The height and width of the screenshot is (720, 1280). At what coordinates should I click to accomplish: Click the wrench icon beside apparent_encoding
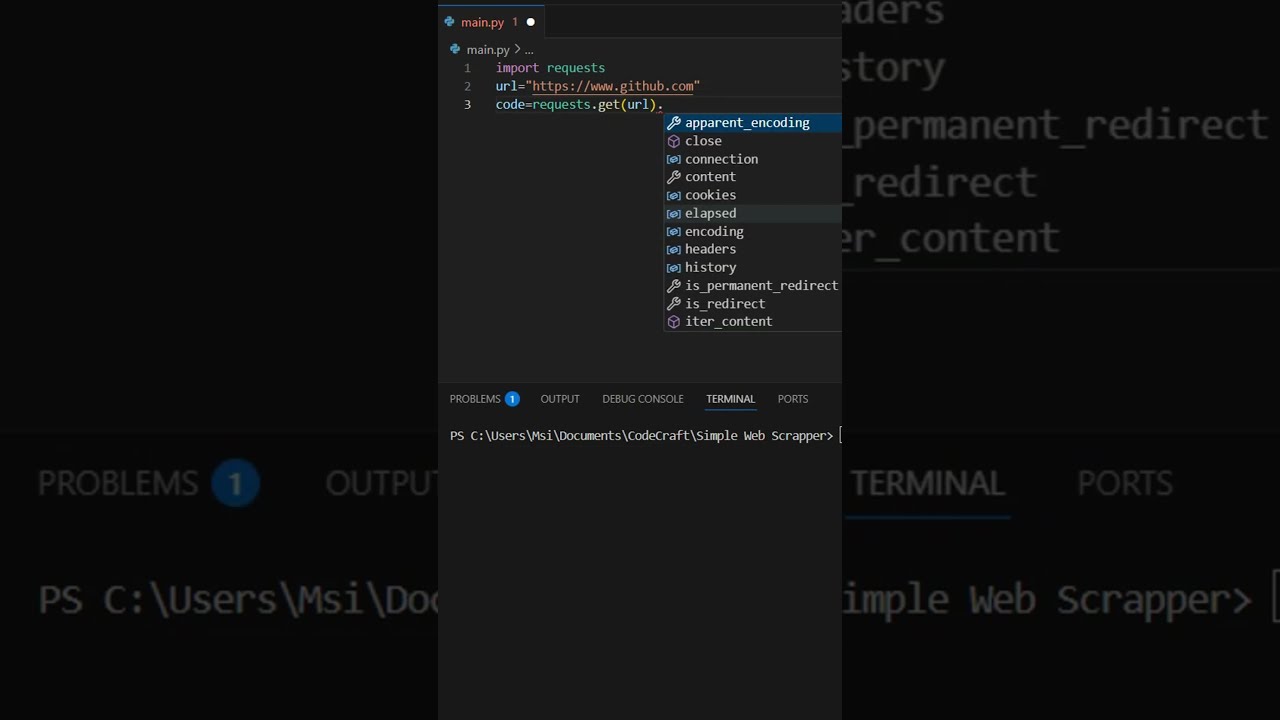[674, 123]
